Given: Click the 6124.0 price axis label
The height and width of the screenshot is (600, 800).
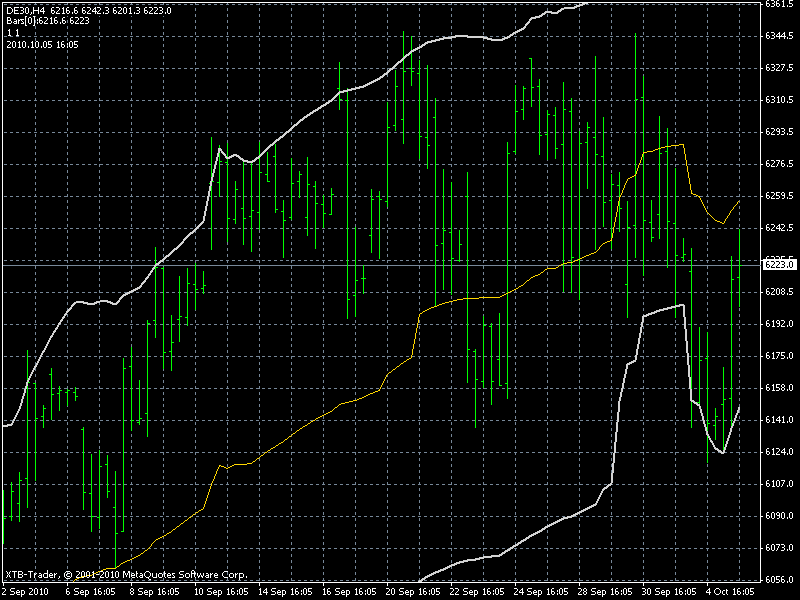Looking at the screenshot, I should pos(779,452).
